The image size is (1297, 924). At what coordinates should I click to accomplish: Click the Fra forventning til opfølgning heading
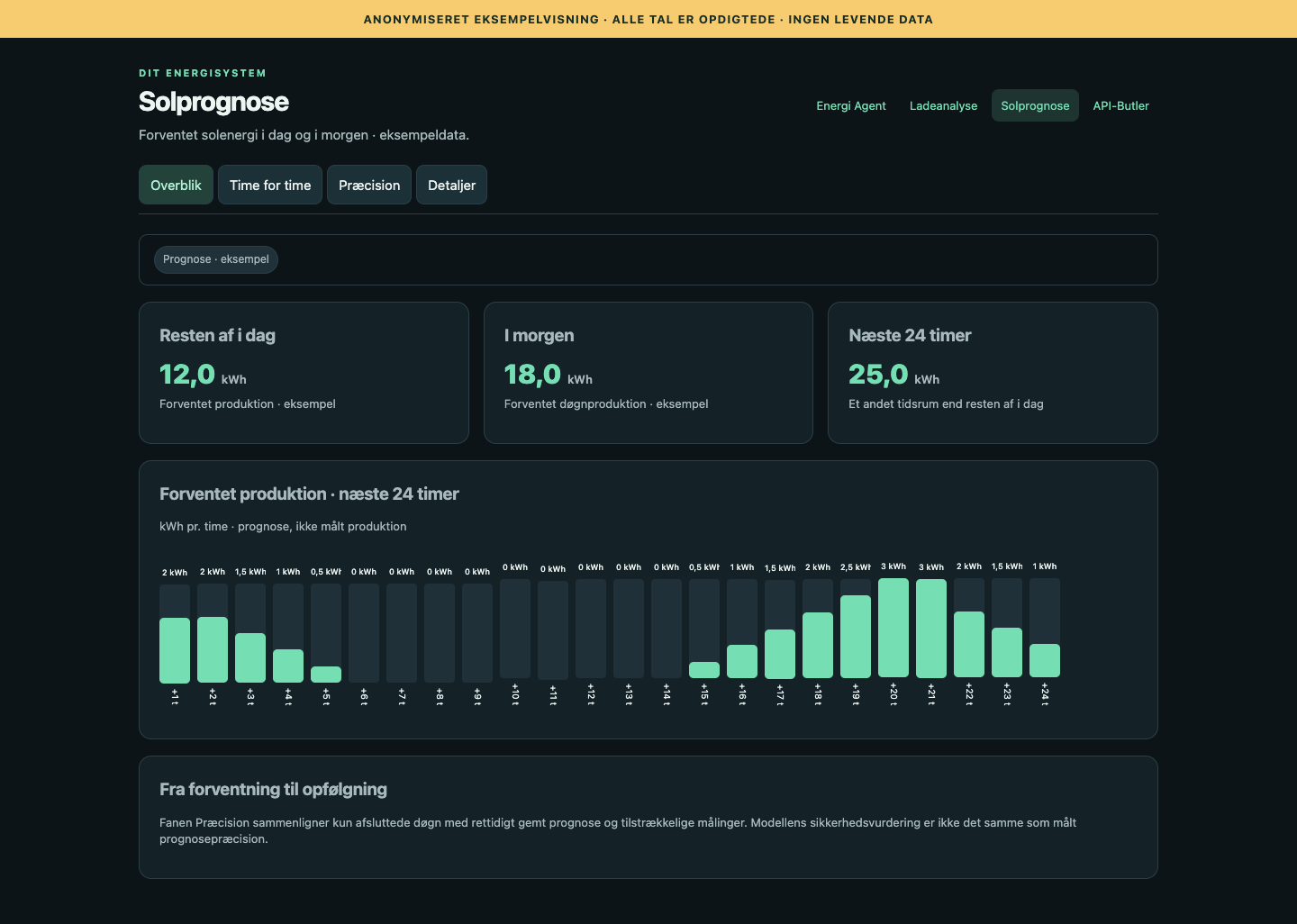(273, 790)
